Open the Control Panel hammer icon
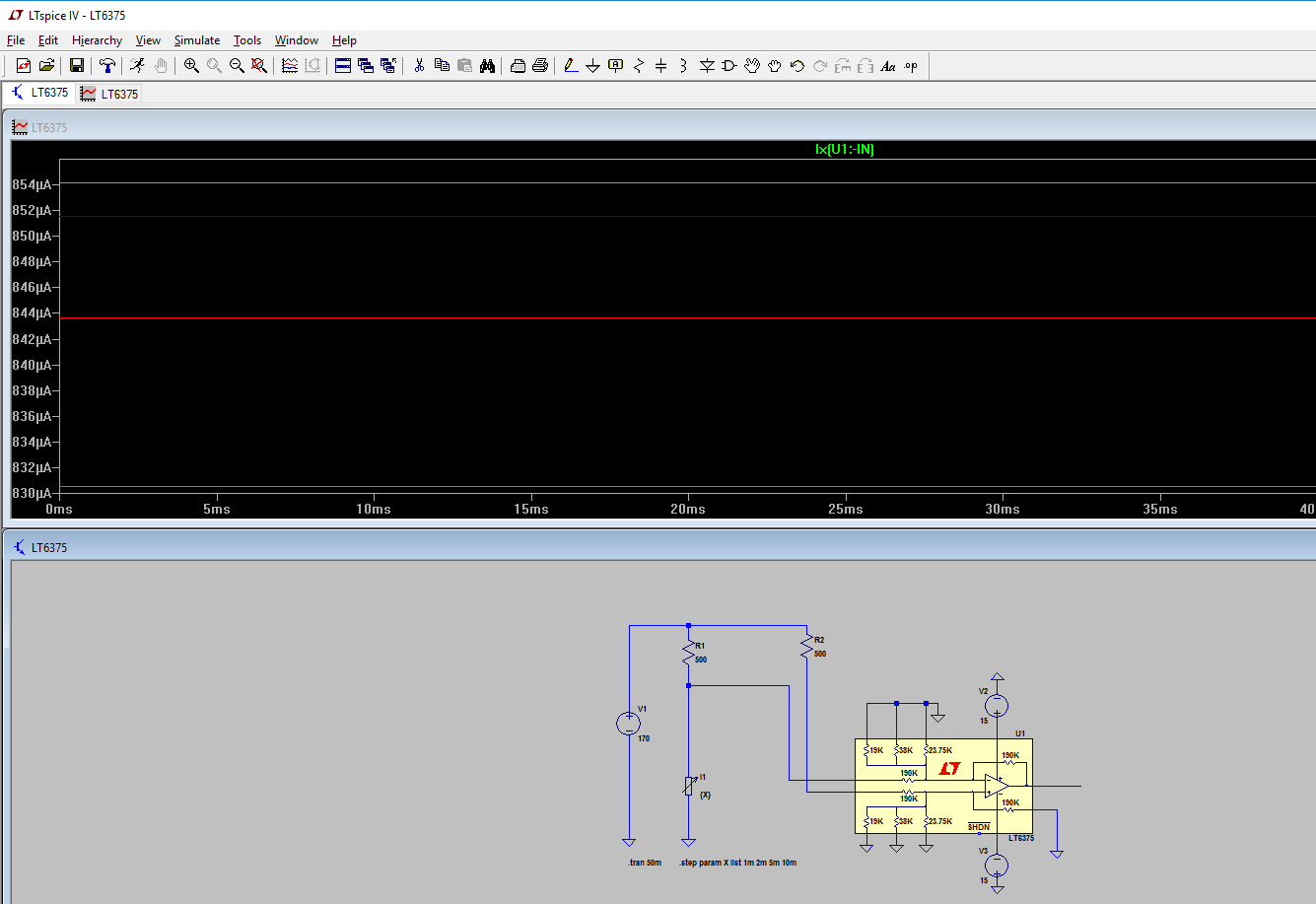The height and width of the screenshot is (904, 1316). [107, 66]
